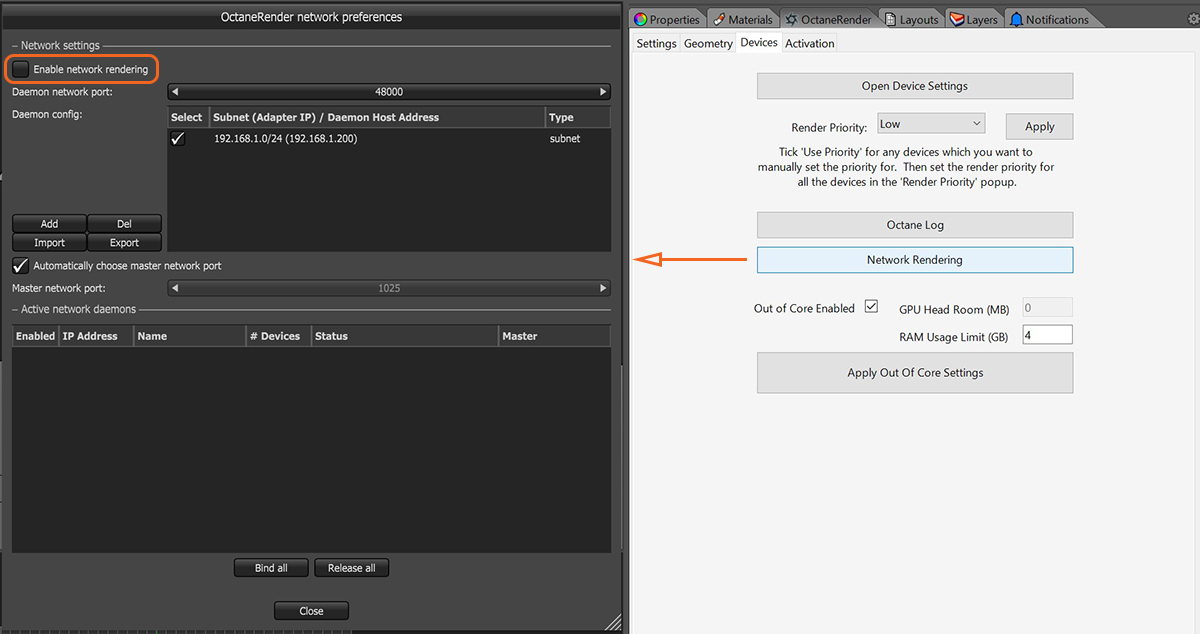Click the Open Device Settings button
The image size is (1200, 634).
[x=915, y=86]
